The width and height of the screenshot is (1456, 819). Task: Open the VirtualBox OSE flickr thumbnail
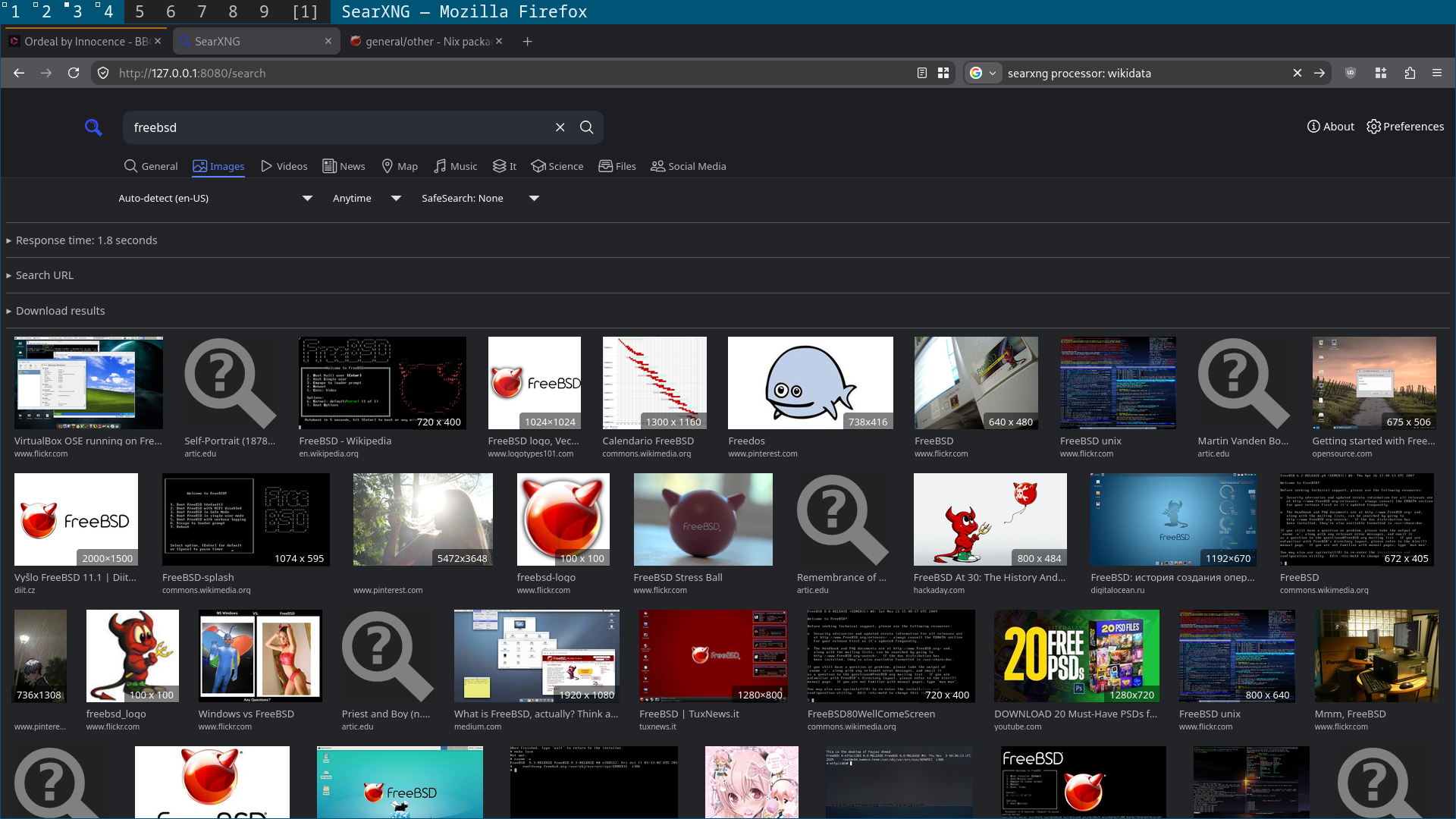[89, 383]
